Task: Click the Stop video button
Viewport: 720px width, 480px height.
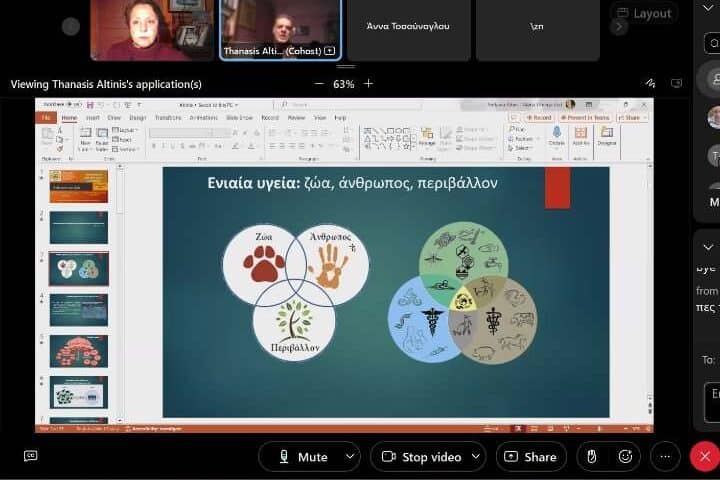Action: (422, 457)
